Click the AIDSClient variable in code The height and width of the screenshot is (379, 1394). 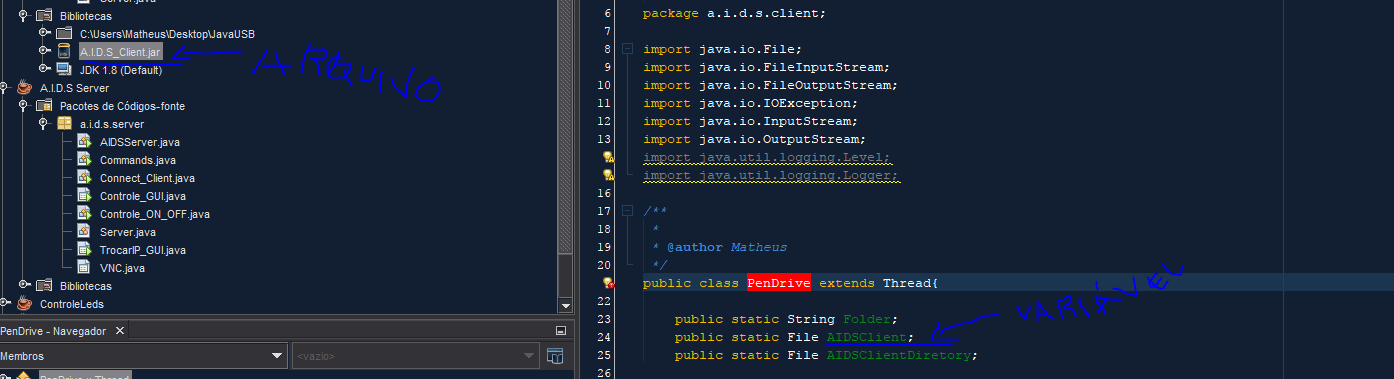[867, 337]
